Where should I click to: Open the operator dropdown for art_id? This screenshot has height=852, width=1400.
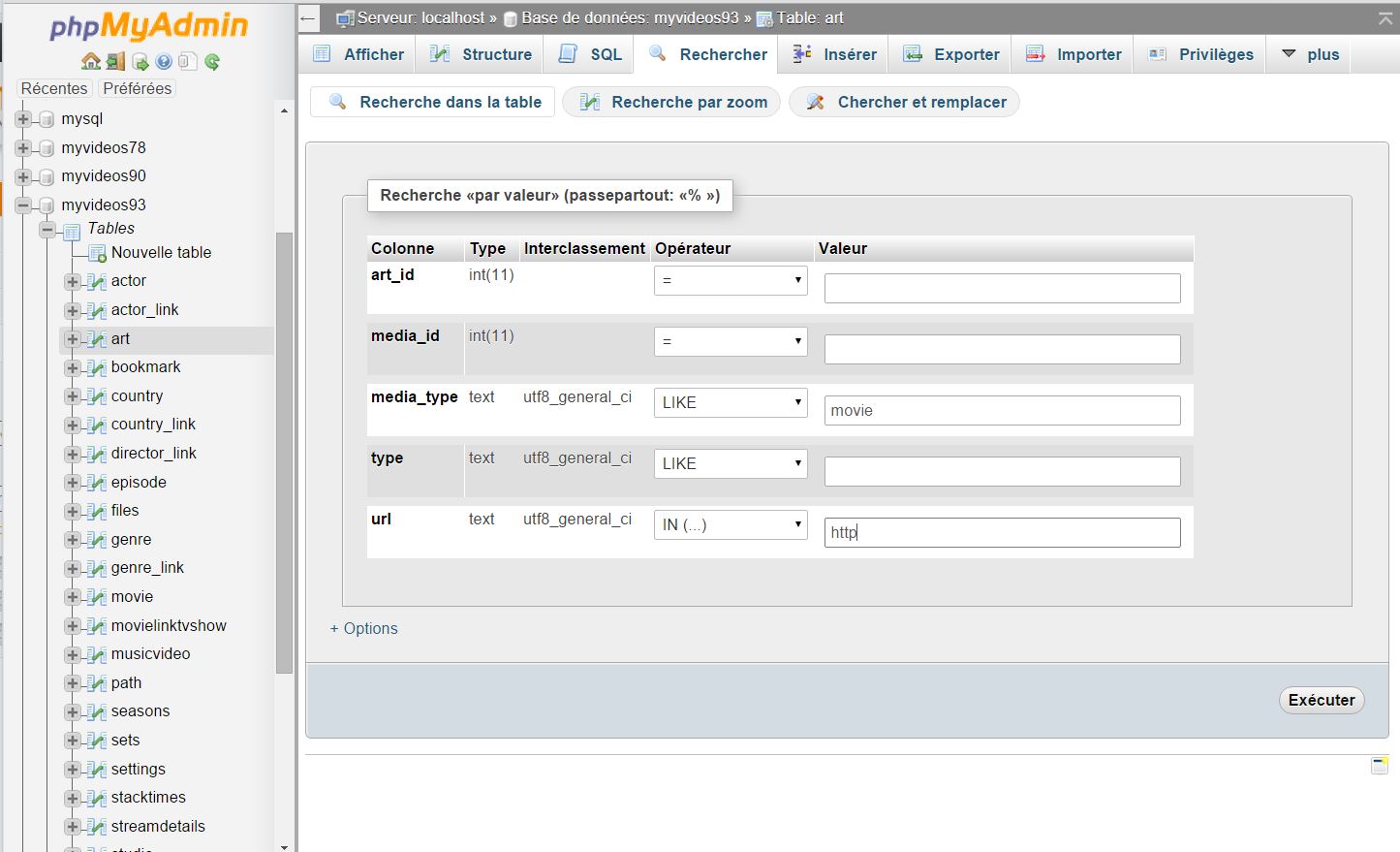coord(731,281)
